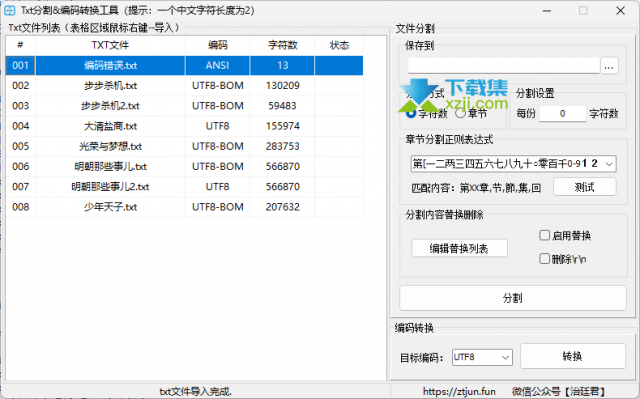Click the 测试 button

[x=584, y=187]
